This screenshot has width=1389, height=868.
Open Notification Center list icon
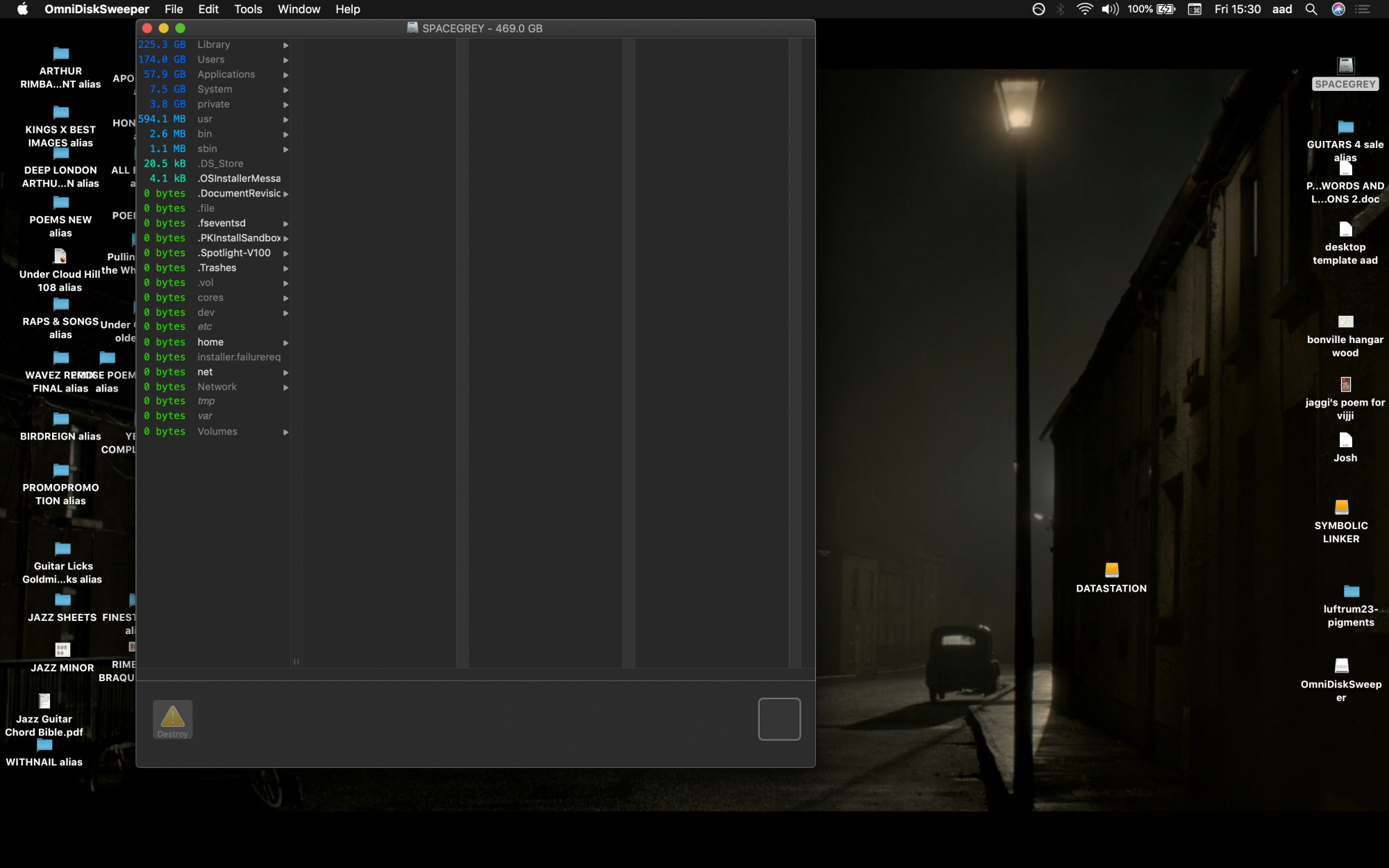(1363, 9)
